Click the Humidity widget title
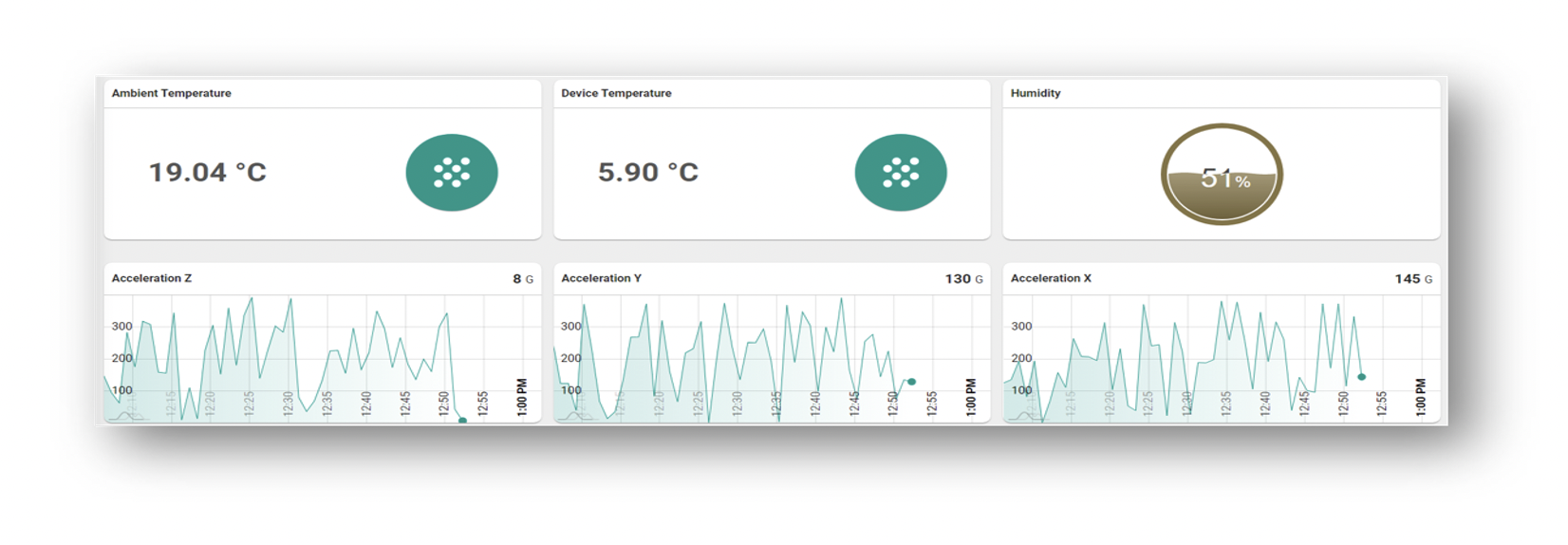 click(1036, 93)
